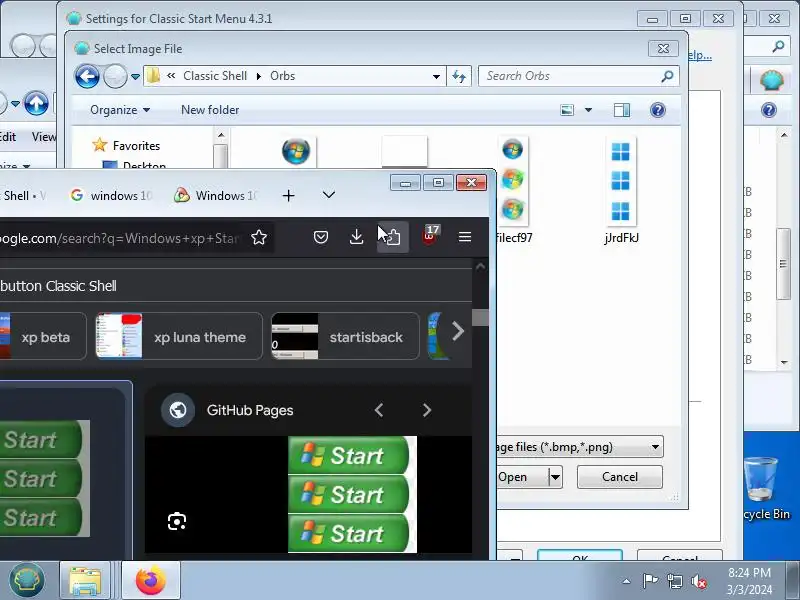Viewport: 800px width, 600px height.
Task: Refresh the Orbs folder path
Action: point(459,77)
